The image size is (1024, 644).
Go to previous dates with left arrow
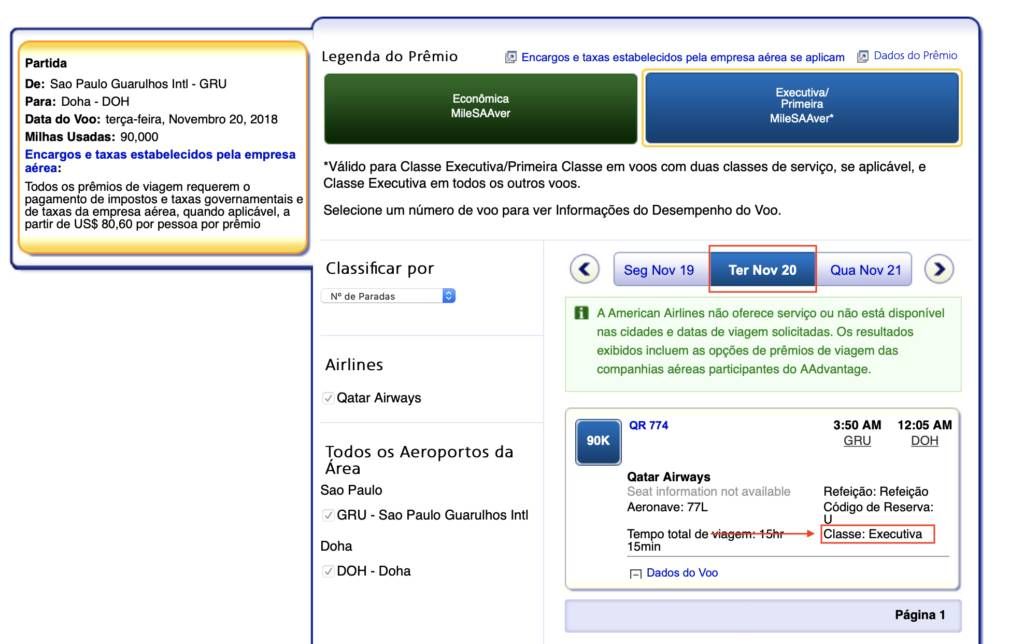tap(584, 269)
